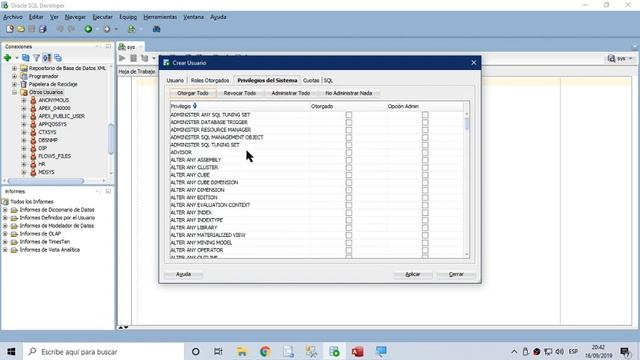Click the Otorgar Todo button
Image resolution: width=640 pixels, height=360 pixels.
[193, 93]
